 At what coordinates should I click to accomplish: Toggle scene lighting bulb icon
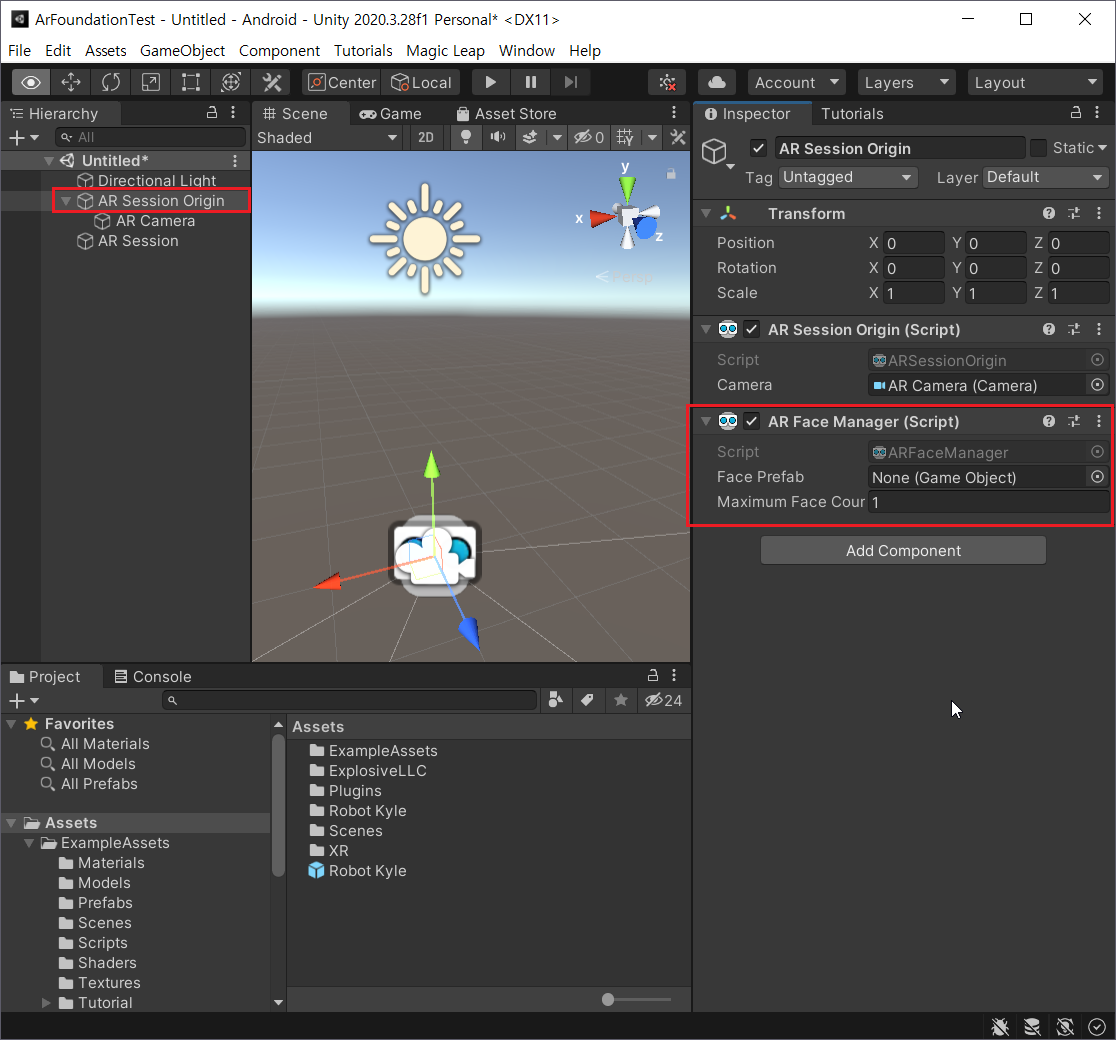[x=465, y=137]
